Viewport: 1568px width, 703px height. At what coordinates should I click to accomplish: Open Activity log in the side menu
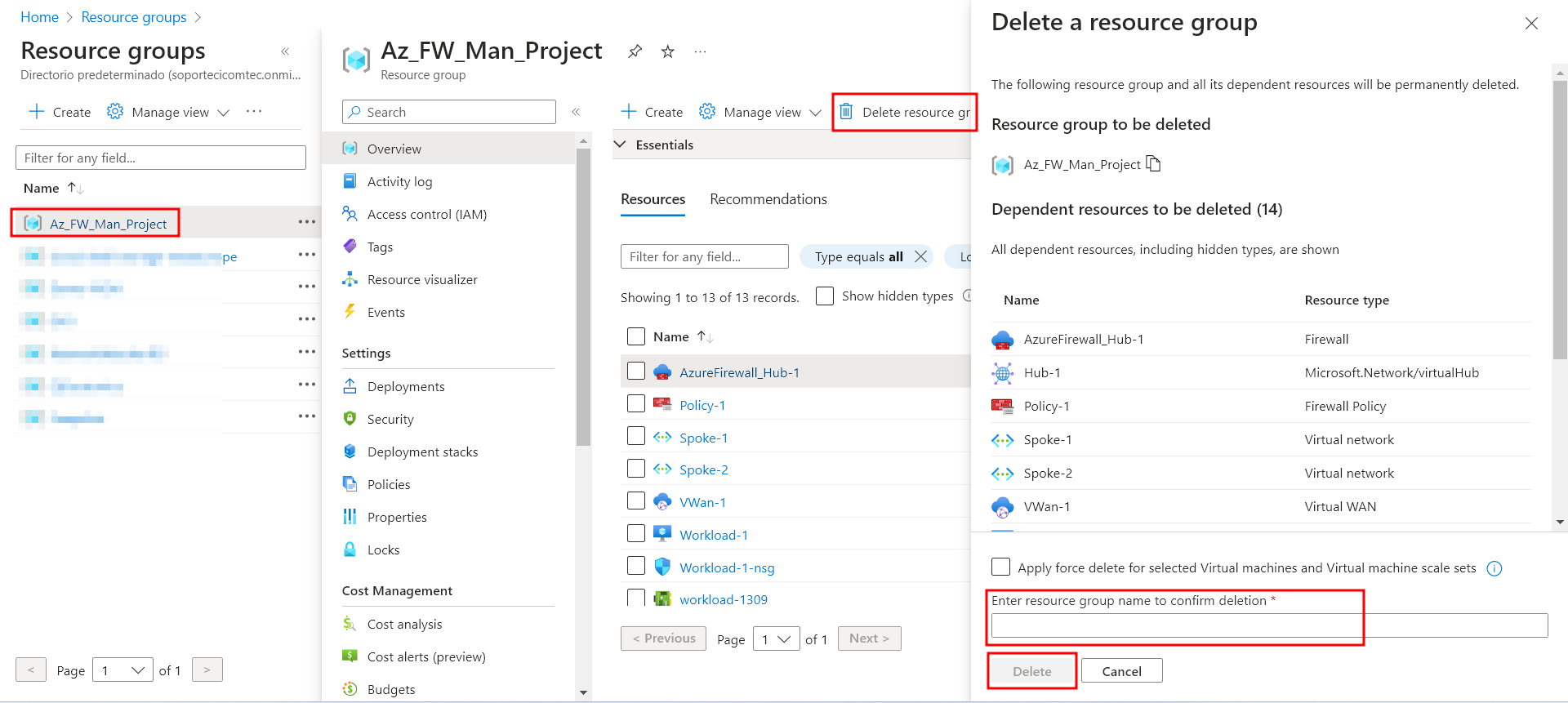pos(399,181)
